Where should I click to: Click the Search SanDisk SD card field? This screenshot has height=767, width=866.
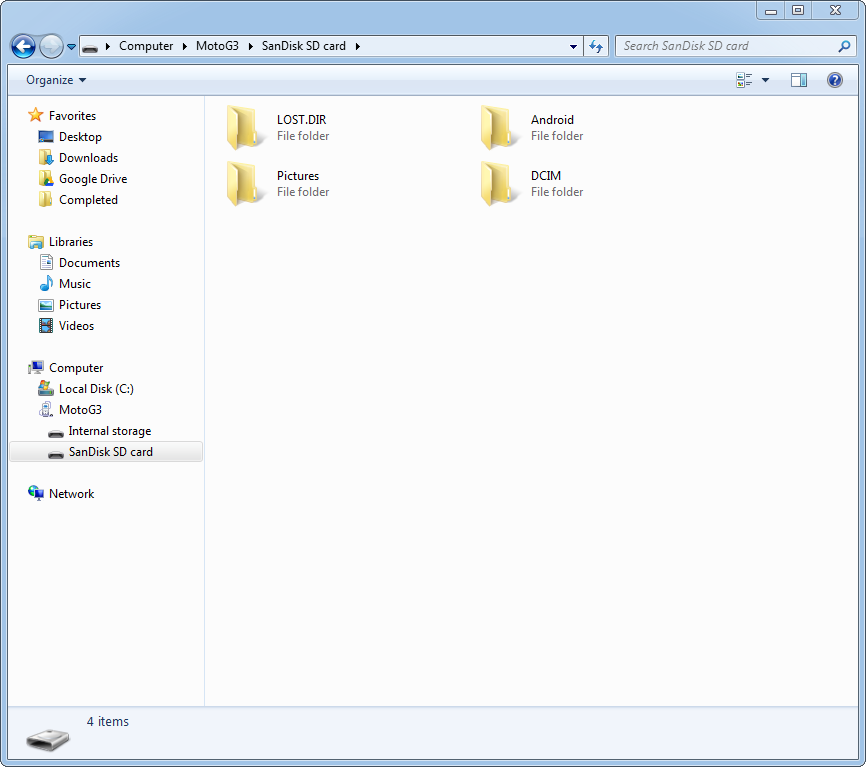click(x=727, y=46)
